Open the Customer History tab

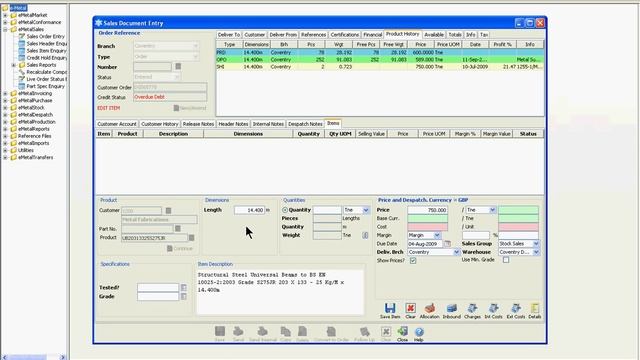(160, 124)
